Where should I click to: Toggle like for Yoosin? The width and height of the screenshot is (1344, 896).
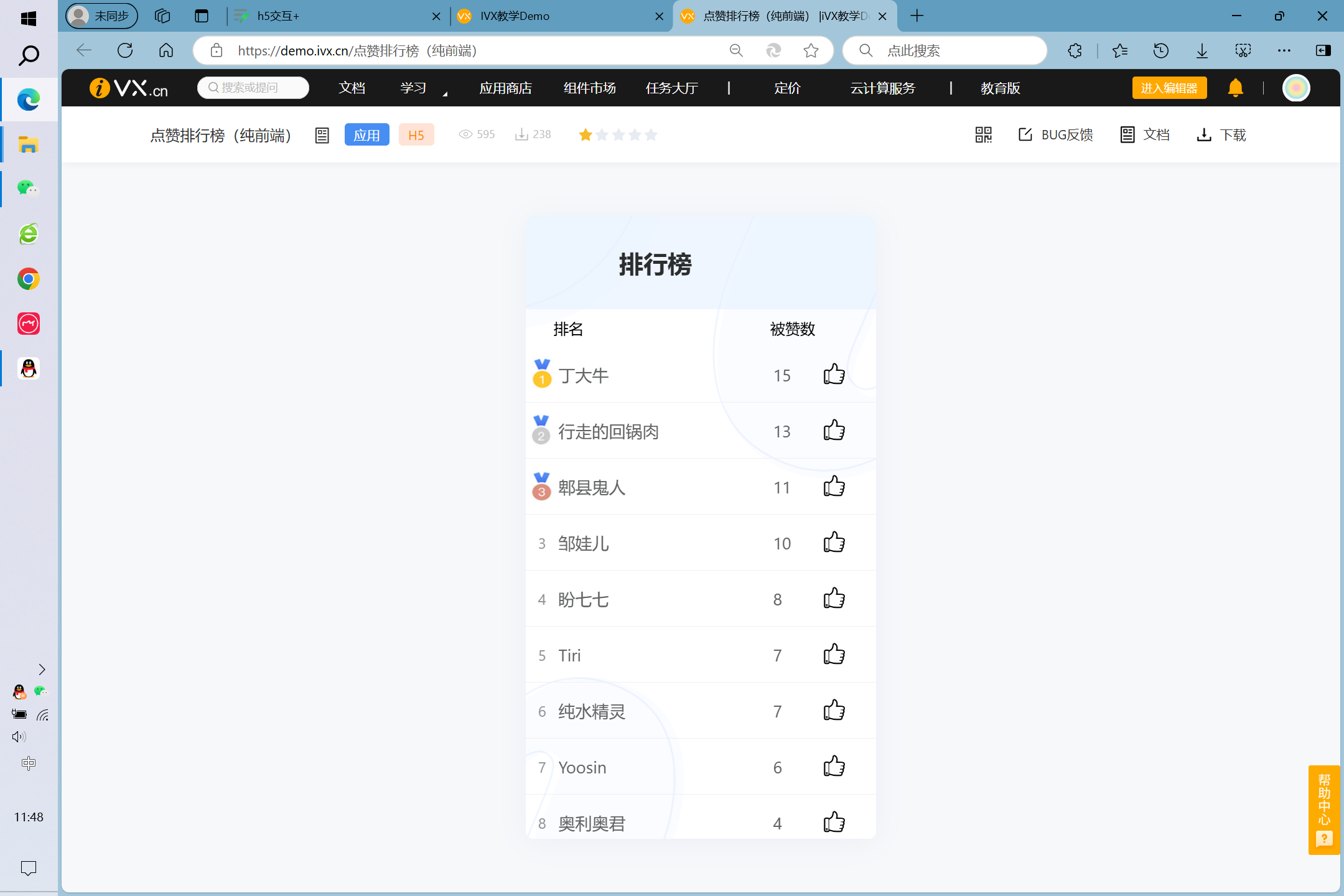834,767
